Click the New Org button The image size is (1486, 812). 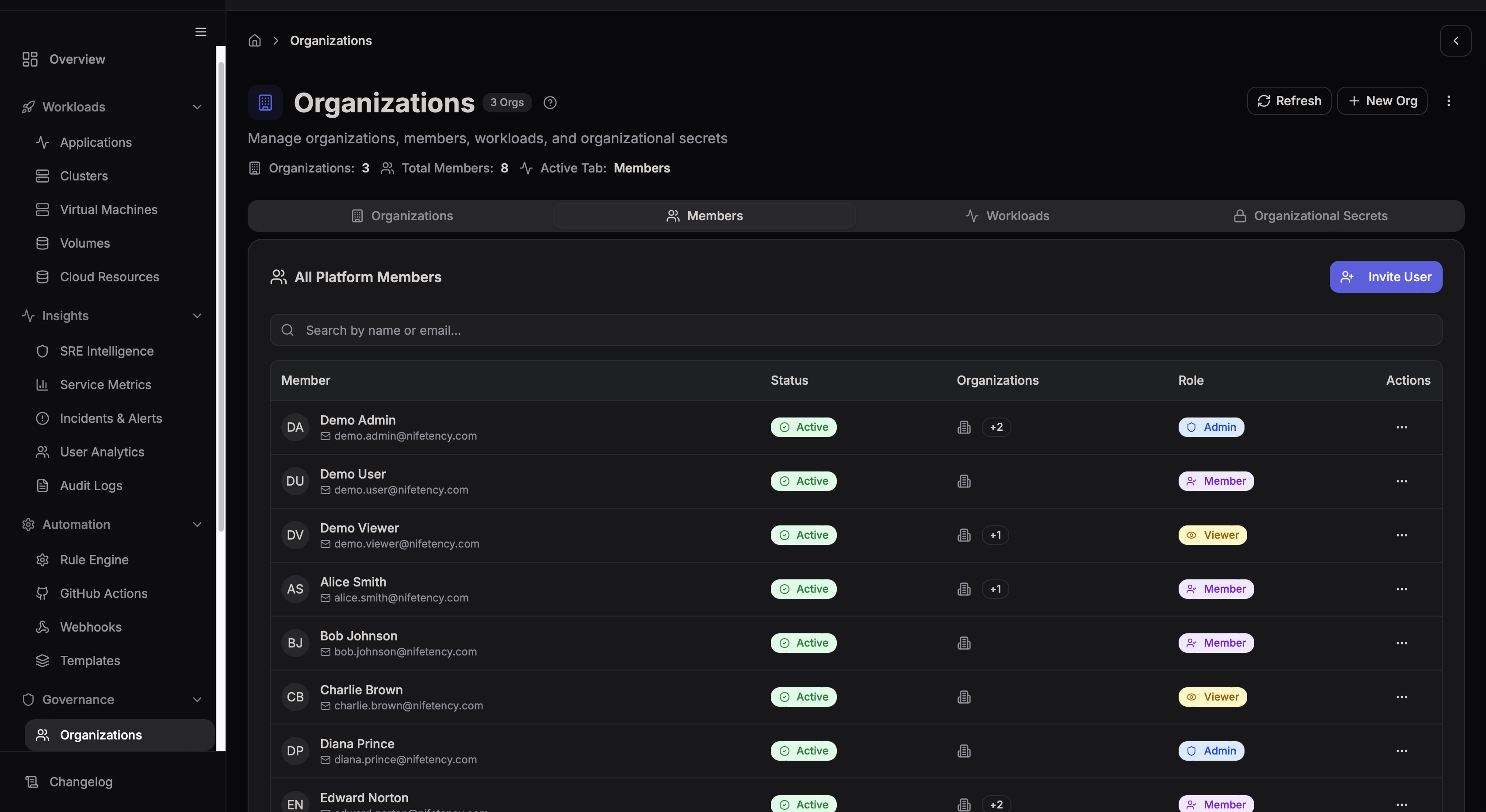(x=1382, y=100)
